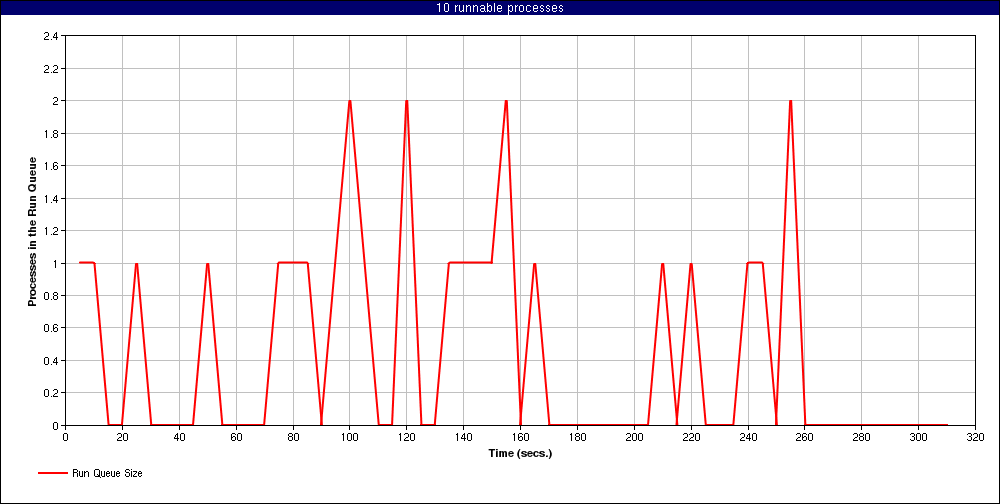Click the x-axis tick value 40
The width and height of the screenshot is (1000, 504).
click(179, 437)
